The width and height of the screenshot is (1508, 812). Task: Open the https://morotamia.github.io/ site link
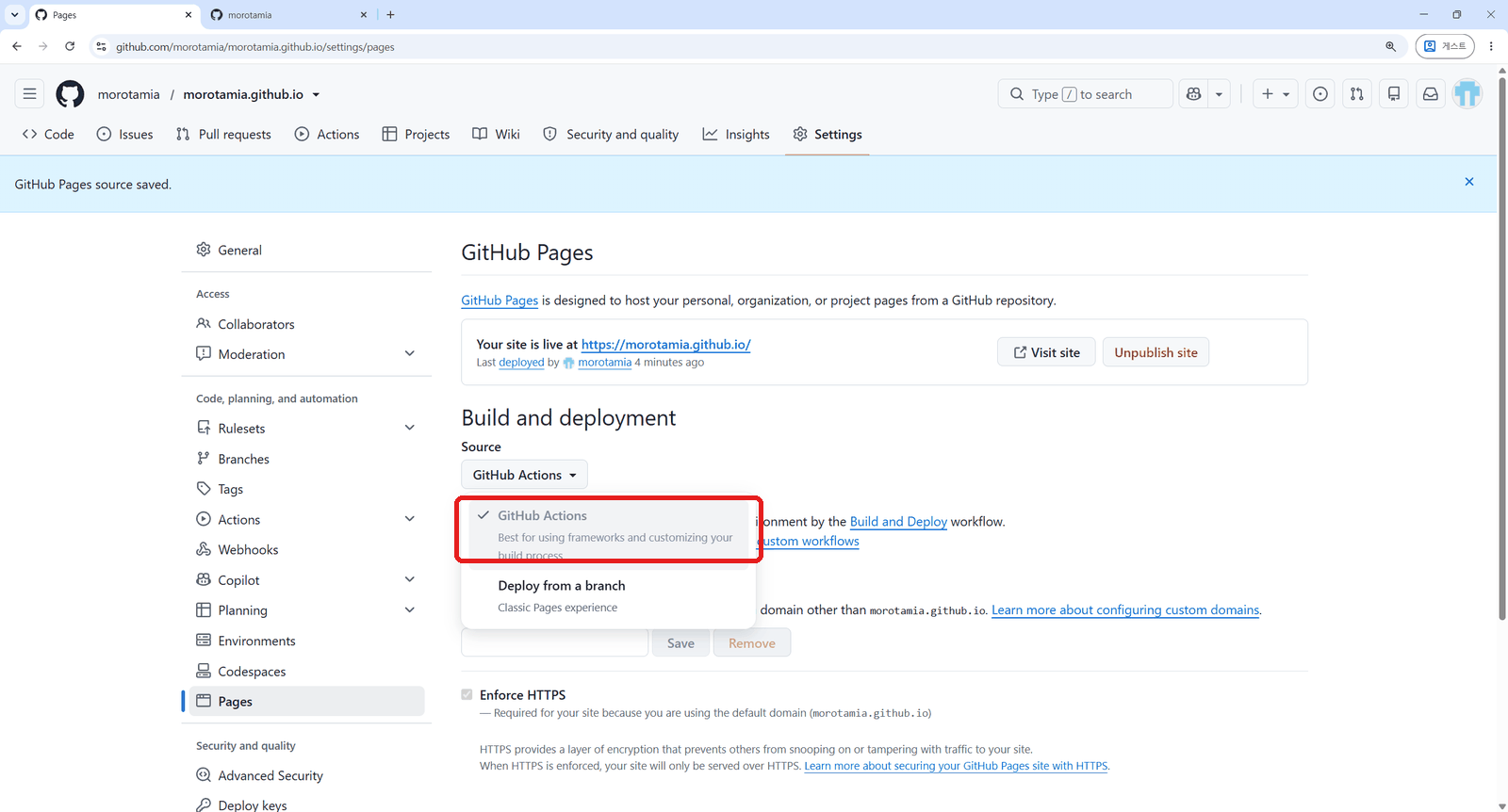(666, 345)
